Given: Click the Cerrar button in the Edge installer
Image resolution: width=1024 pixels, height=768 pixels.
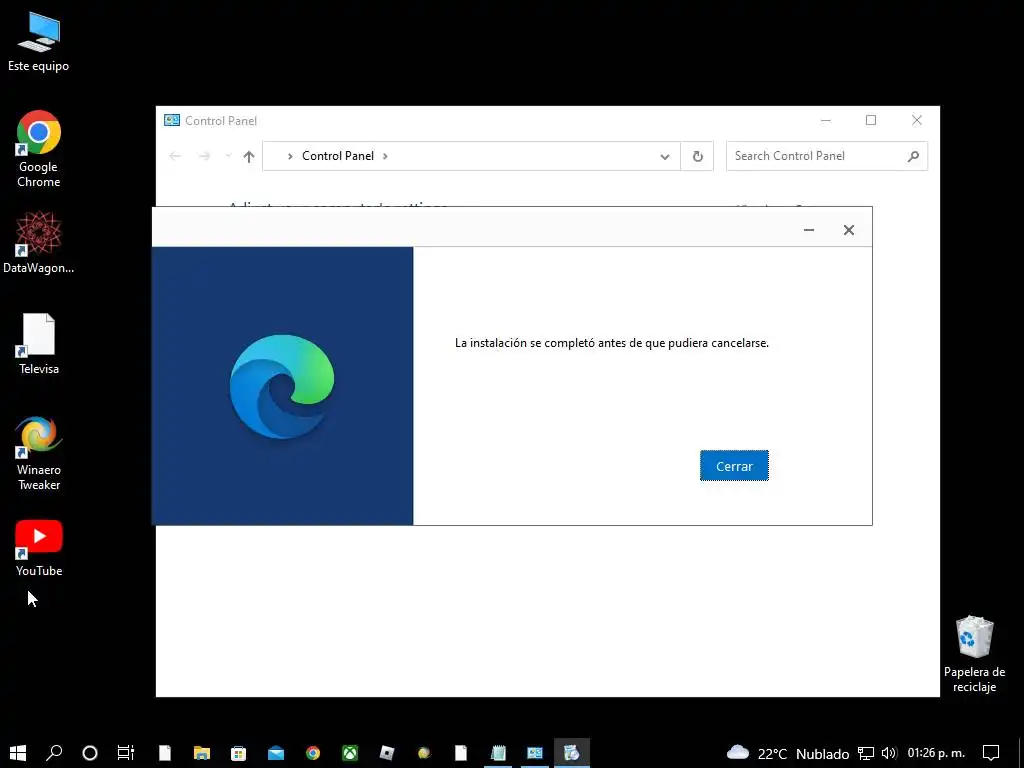Looking at the screenshot, I should point(734,466).
